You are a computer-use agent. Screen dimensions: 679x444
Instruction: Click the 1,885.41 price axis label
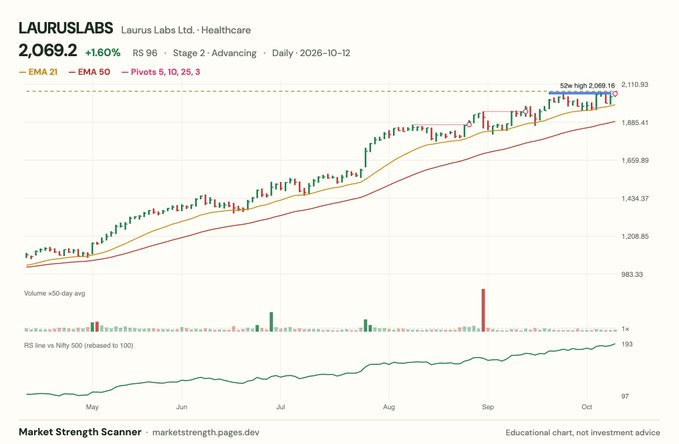635,123
